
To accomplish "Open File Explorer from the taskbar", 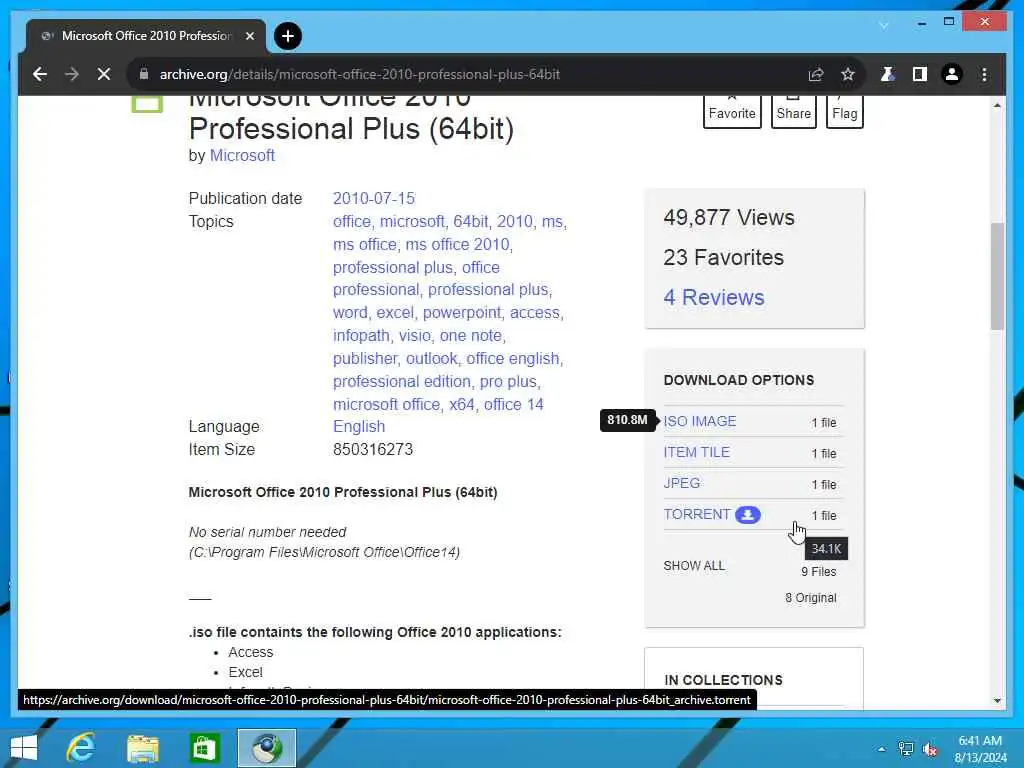I will click(x=142, y=748).
